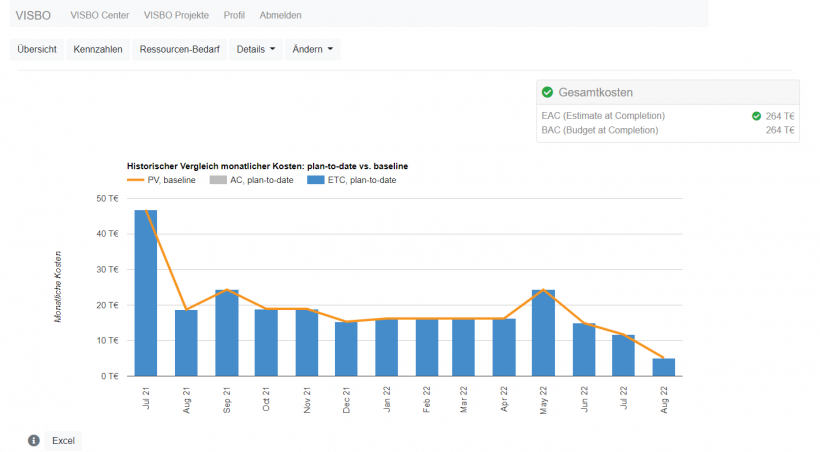Open VISBO Center in navigation bar

pos(100,15)
